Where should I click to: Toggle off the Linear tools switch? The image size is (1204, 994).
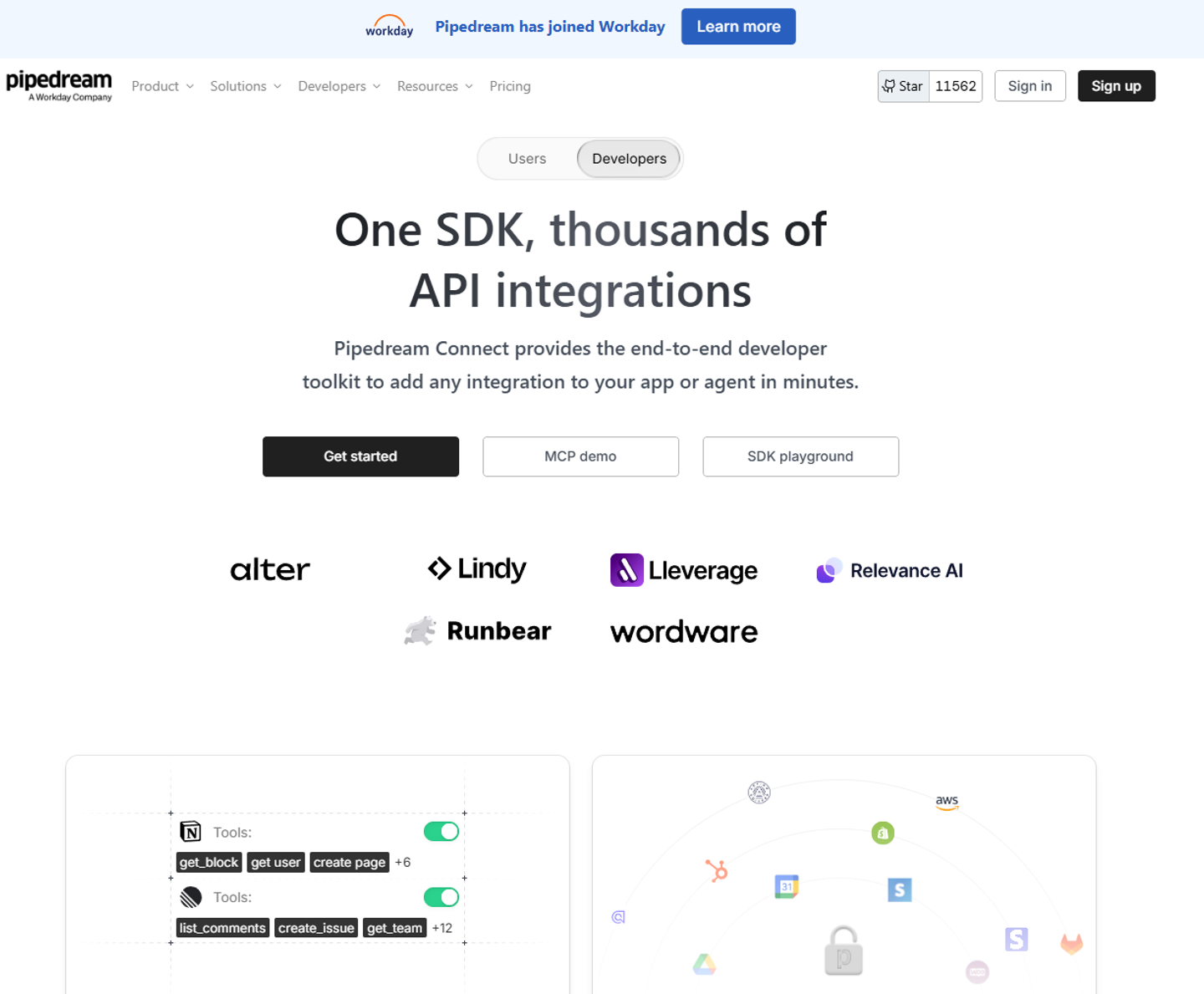[x=441, y=897]
